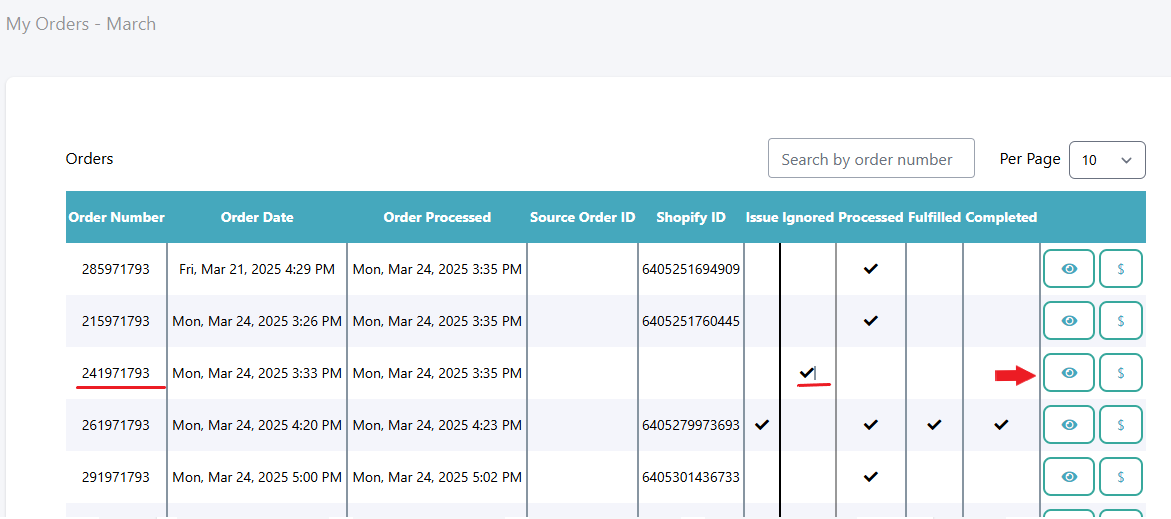Click the Per Page label
The width and height of the screenshot is (1171, 519).
coord(1030,159)
